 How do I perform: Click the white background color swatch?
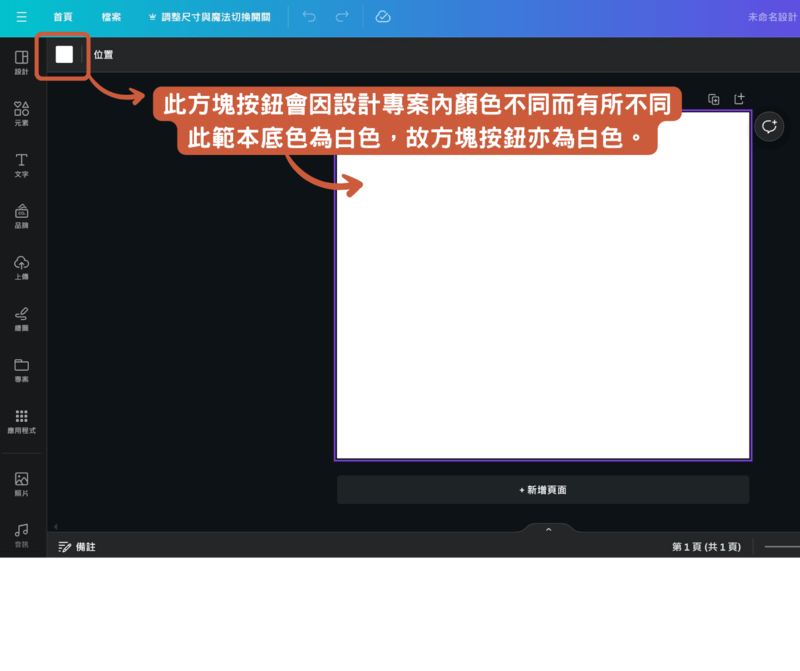[64, 55]
